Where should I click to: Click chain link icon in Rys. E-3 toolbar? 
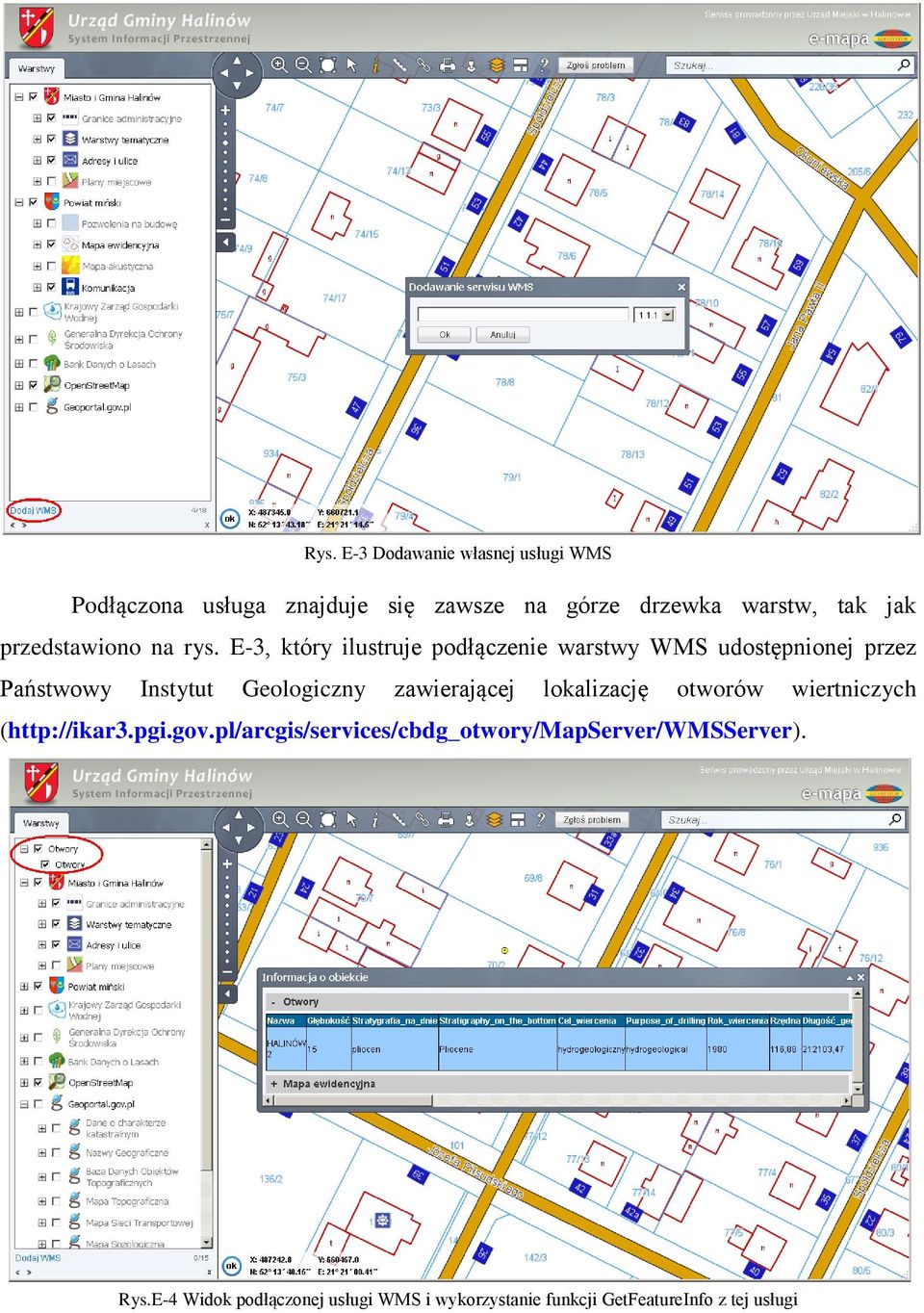point(423,64)
